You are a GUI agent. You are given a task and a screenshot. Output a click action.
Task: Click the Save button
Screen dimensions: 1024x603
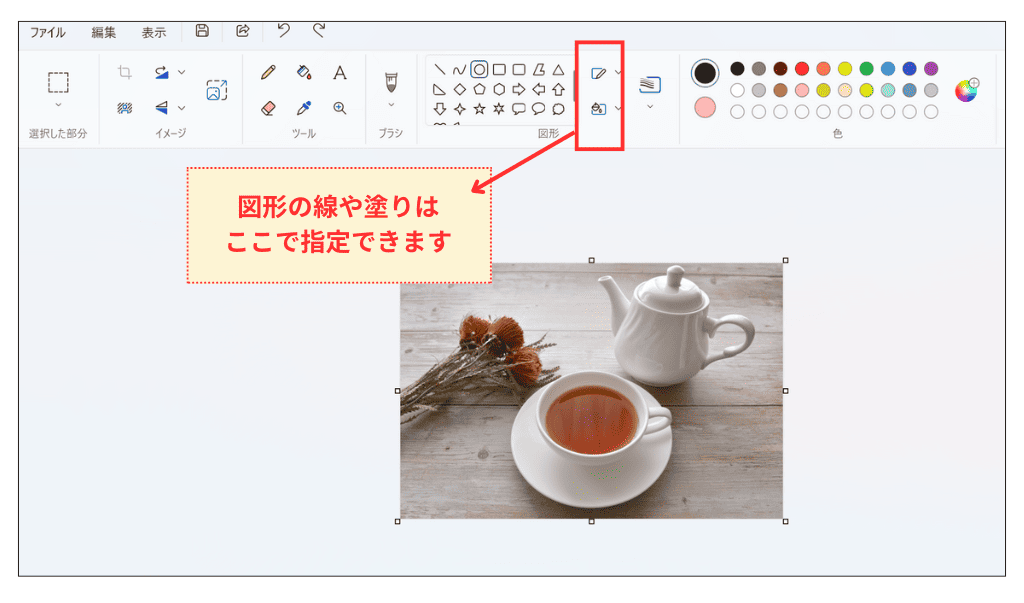204,31
